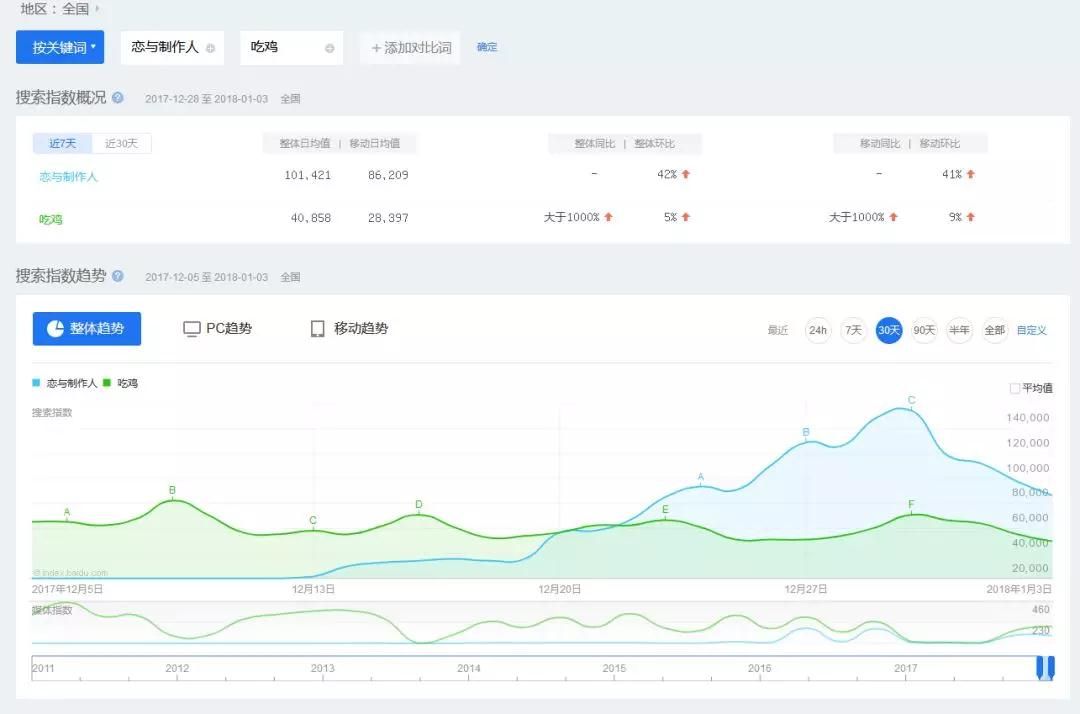Click the 移动同比 column header
Image resolution: width=1080 pixels, height=714 pixels.
pos(880,143)
